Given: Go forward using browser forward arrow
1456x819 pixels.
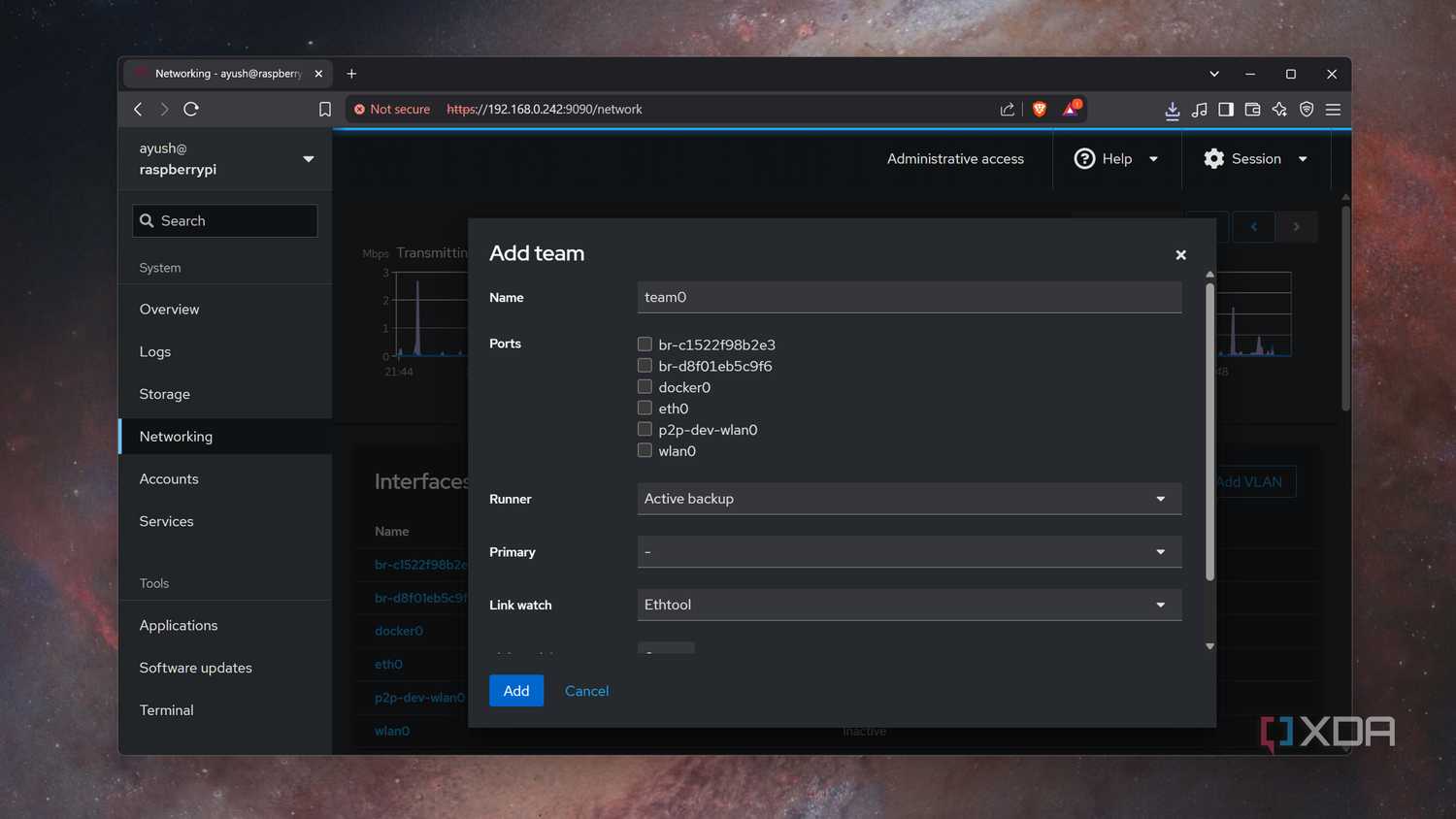Looking at the screenshot, I should pyautogui.click(x=164, y=110).
